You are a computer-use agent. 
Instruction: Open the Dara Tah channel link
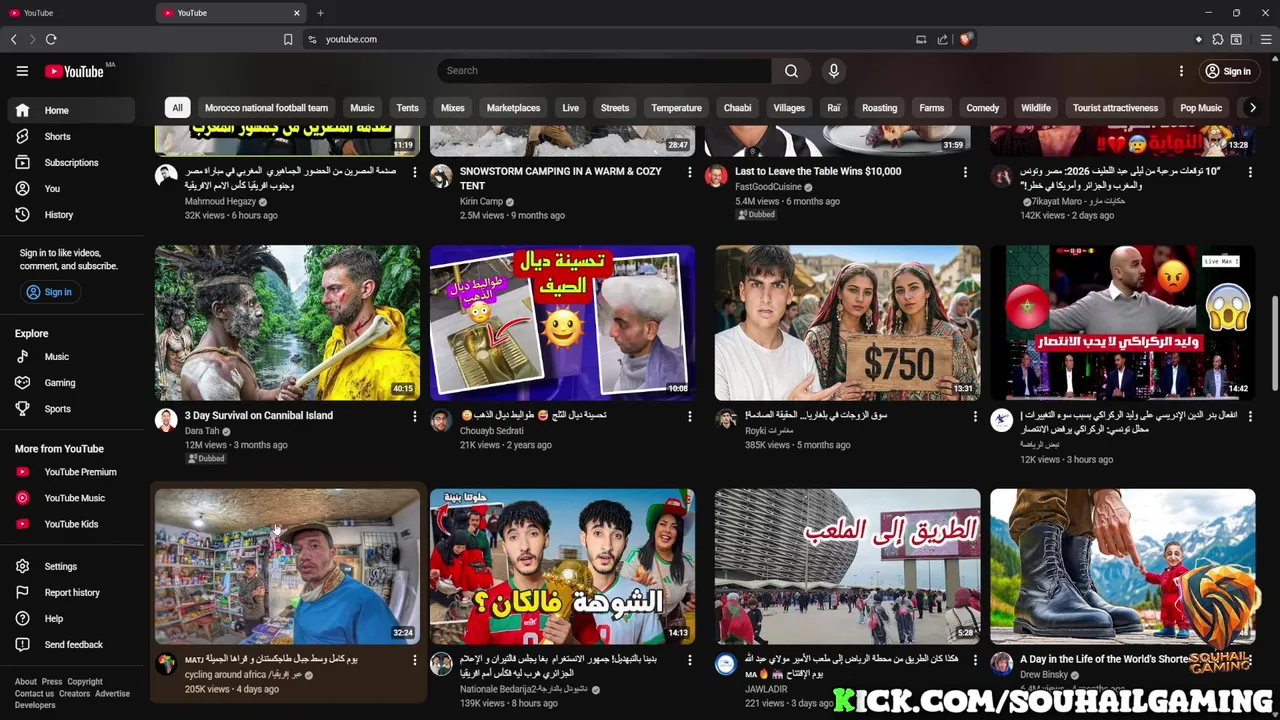coord(202,431)
